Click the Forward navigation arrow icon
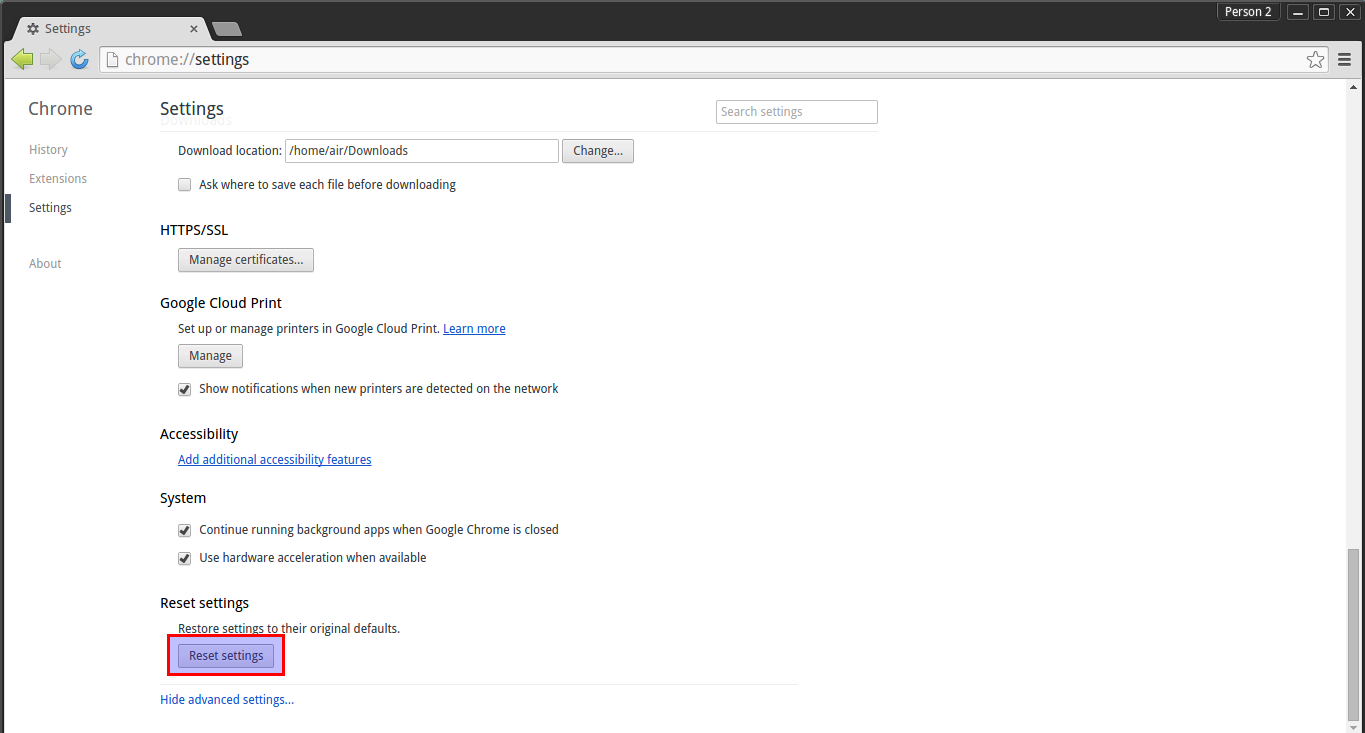This screenshot has height=733, width=1365. click(x=50, y=60)
